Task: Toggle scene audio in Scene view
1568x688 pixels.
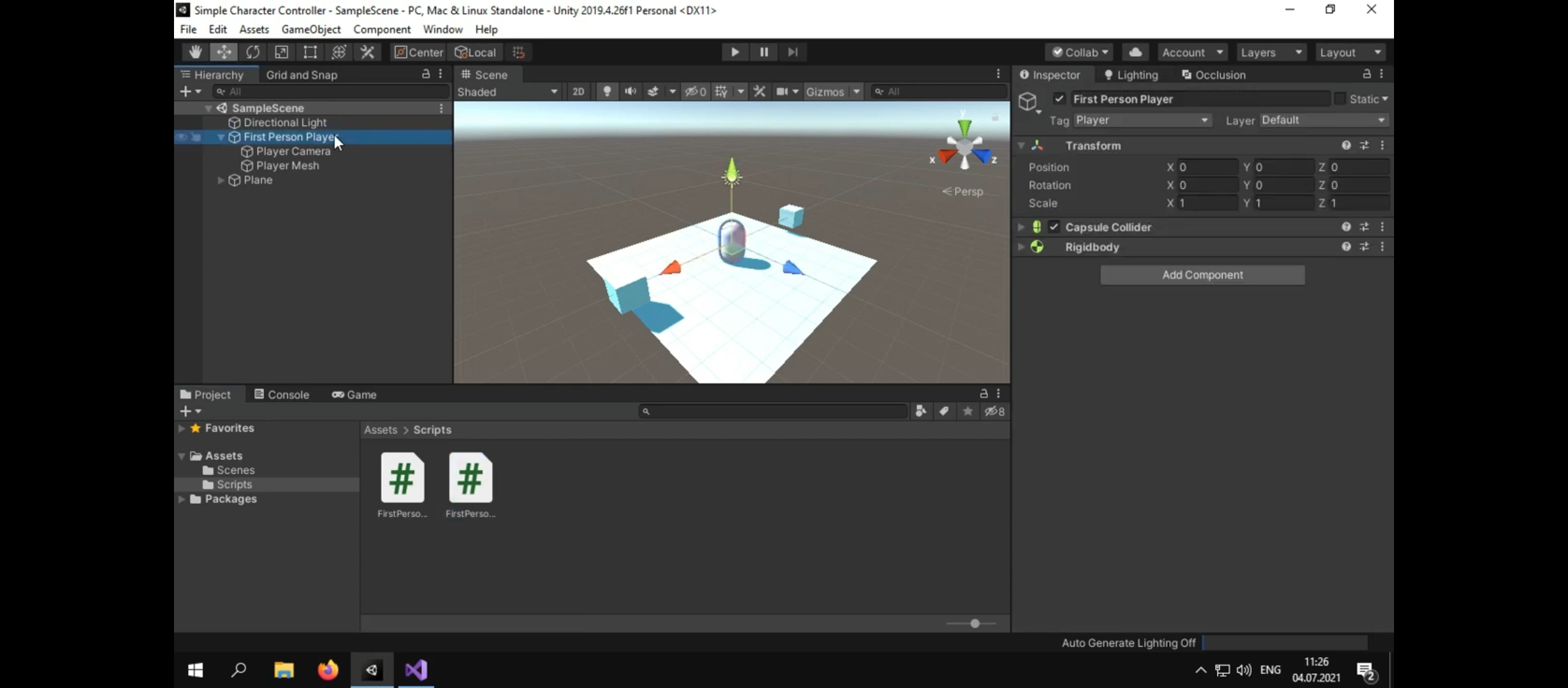Action: point(630,92)
